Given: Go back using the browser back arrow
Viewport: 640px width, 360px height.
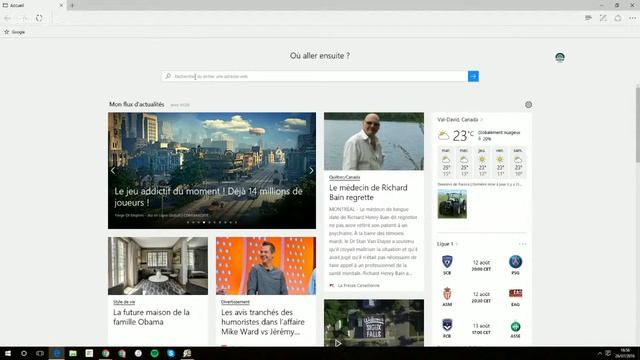Looking at the screenshot, I should click(8, 18).
